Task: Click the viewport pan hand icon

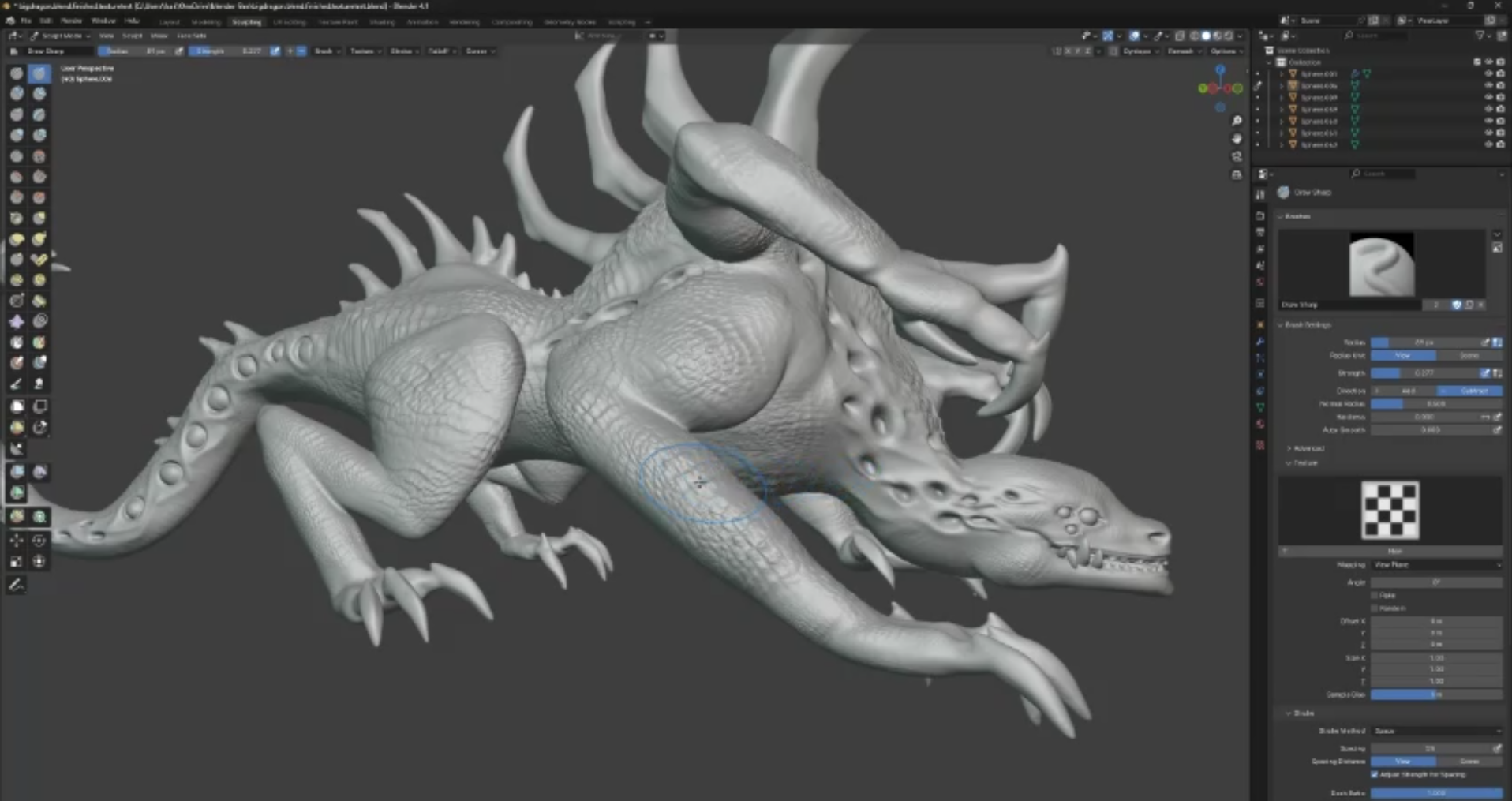Action: pyautogui.click(x=1237, y=138)
